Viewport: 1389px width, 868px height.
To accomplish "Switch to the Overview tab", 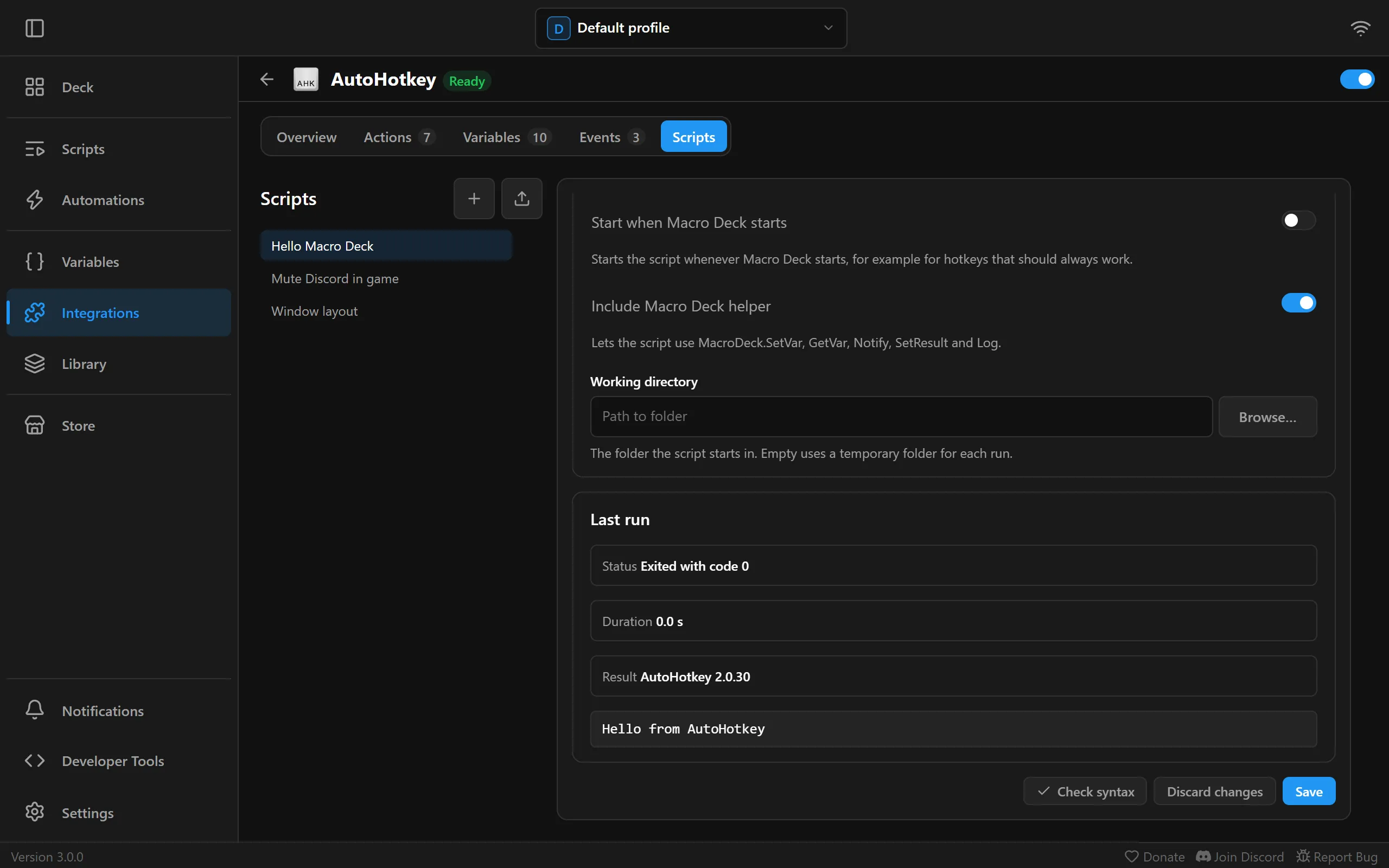I will 307,137.
